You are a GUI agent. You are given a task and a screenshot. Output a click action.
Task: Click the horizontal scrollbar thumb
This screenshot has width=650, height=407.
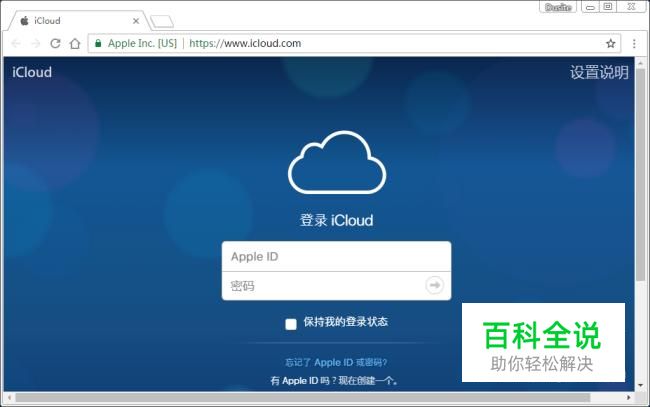tap(303, 398)
